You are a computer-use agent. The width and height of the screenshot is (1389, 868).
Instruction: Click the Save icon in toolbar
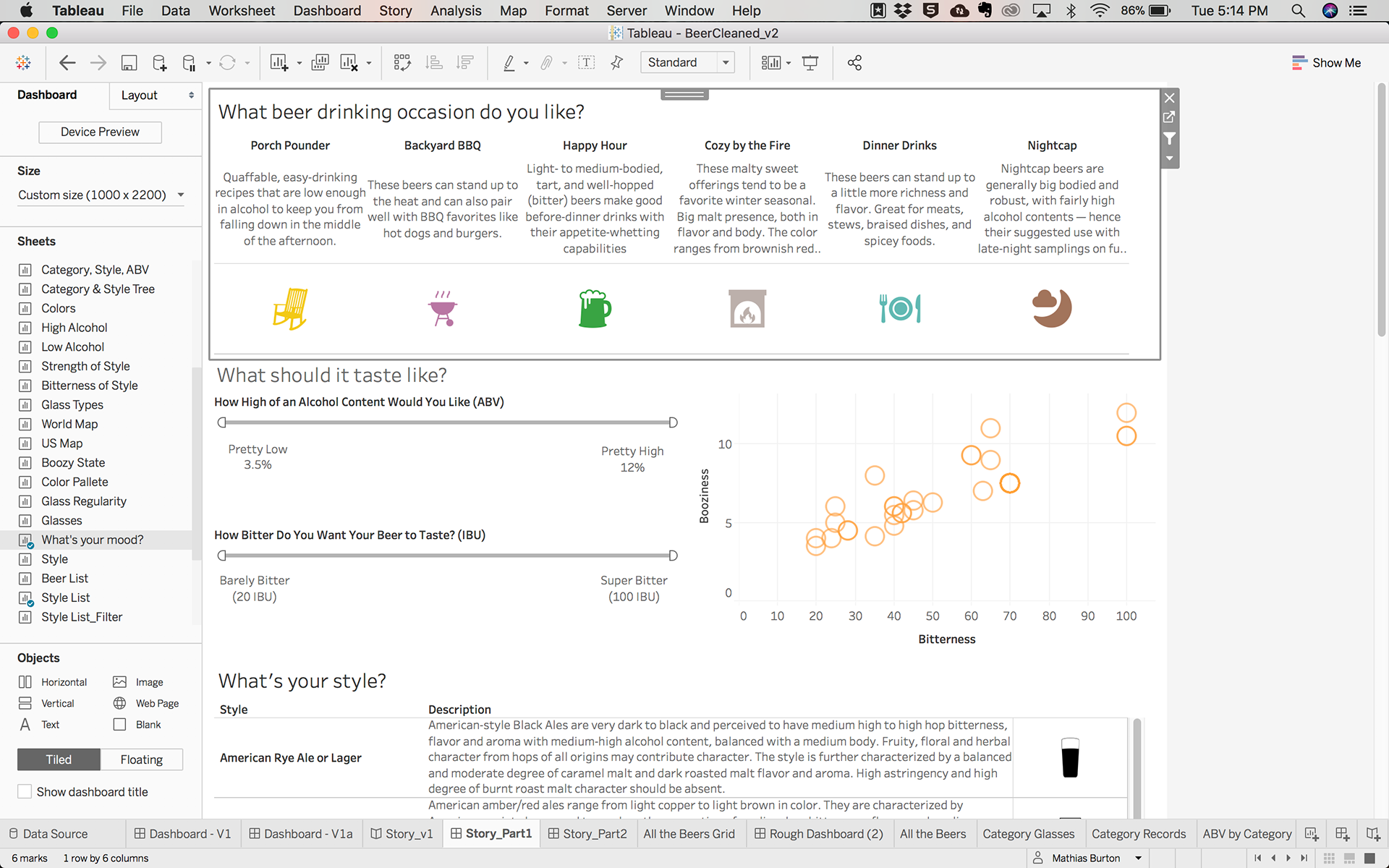[x=129, y=63]
